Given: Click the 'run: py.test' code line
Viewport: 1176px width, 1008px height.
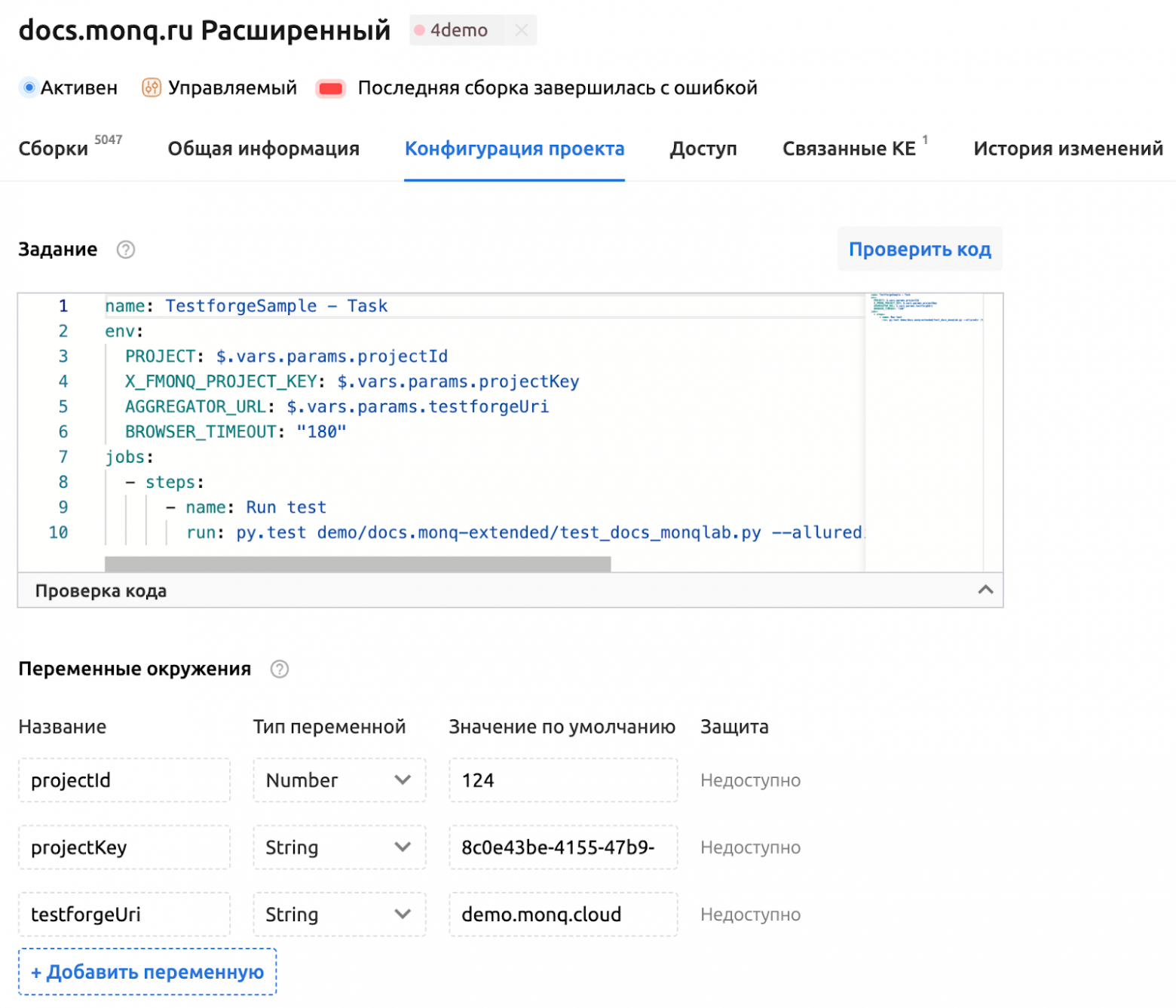Looking at the screenshot, I should point(524,533).
